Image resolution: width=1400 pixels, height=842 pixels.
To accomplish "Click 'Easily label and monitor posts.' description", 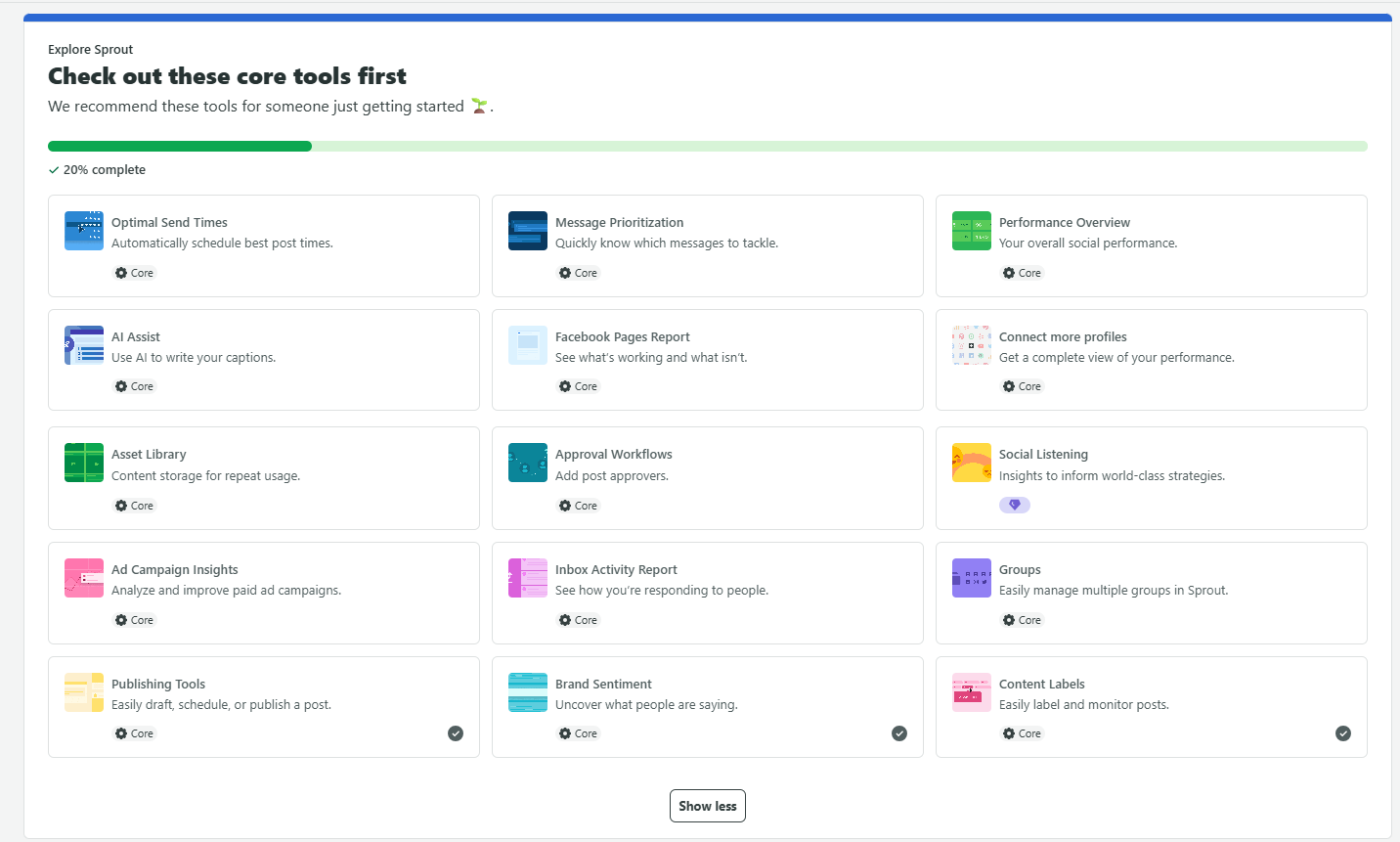I will [x=1084, y=704].
